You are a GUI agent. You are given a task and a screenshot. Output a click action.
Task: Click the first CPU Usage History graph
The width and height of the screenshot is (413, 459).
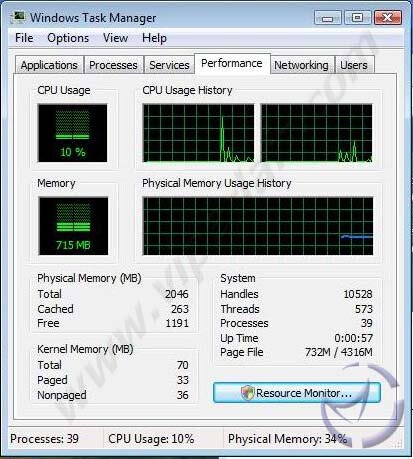pyautogui.click(x=198, y=133)
